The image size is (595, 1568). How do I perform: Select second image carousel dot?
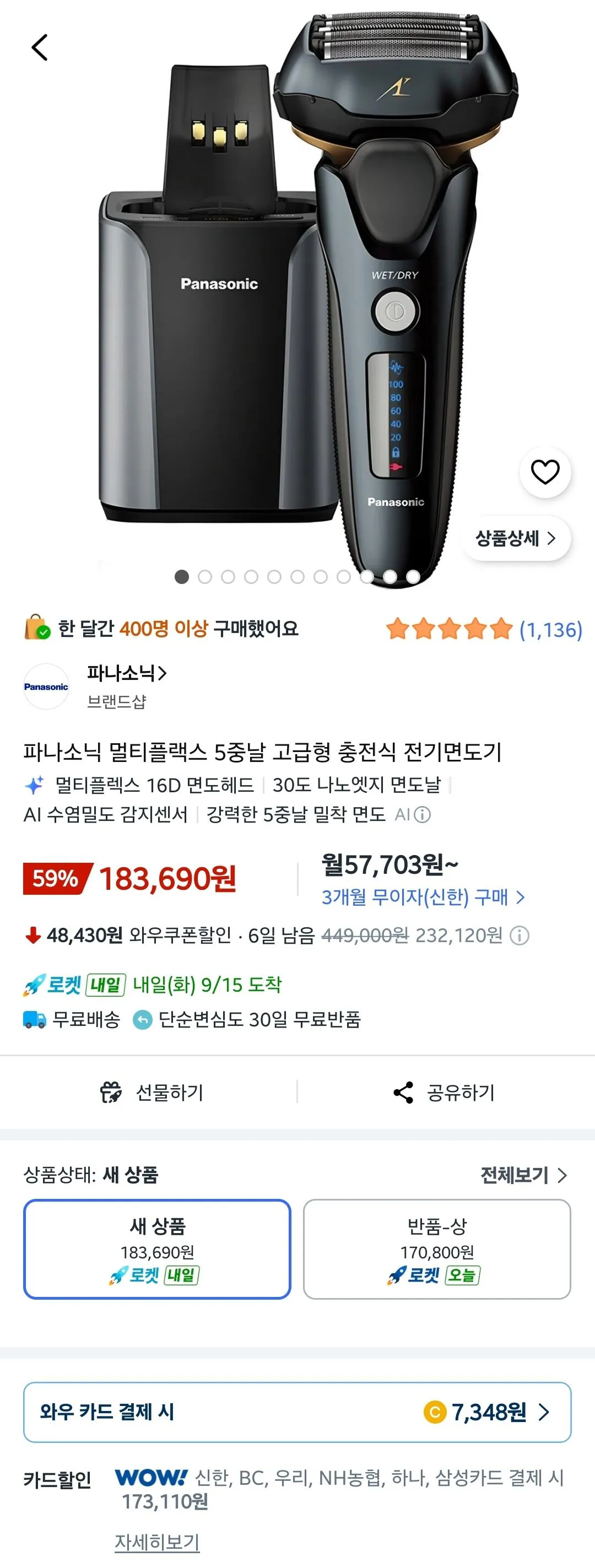click(x=205, y=577)
